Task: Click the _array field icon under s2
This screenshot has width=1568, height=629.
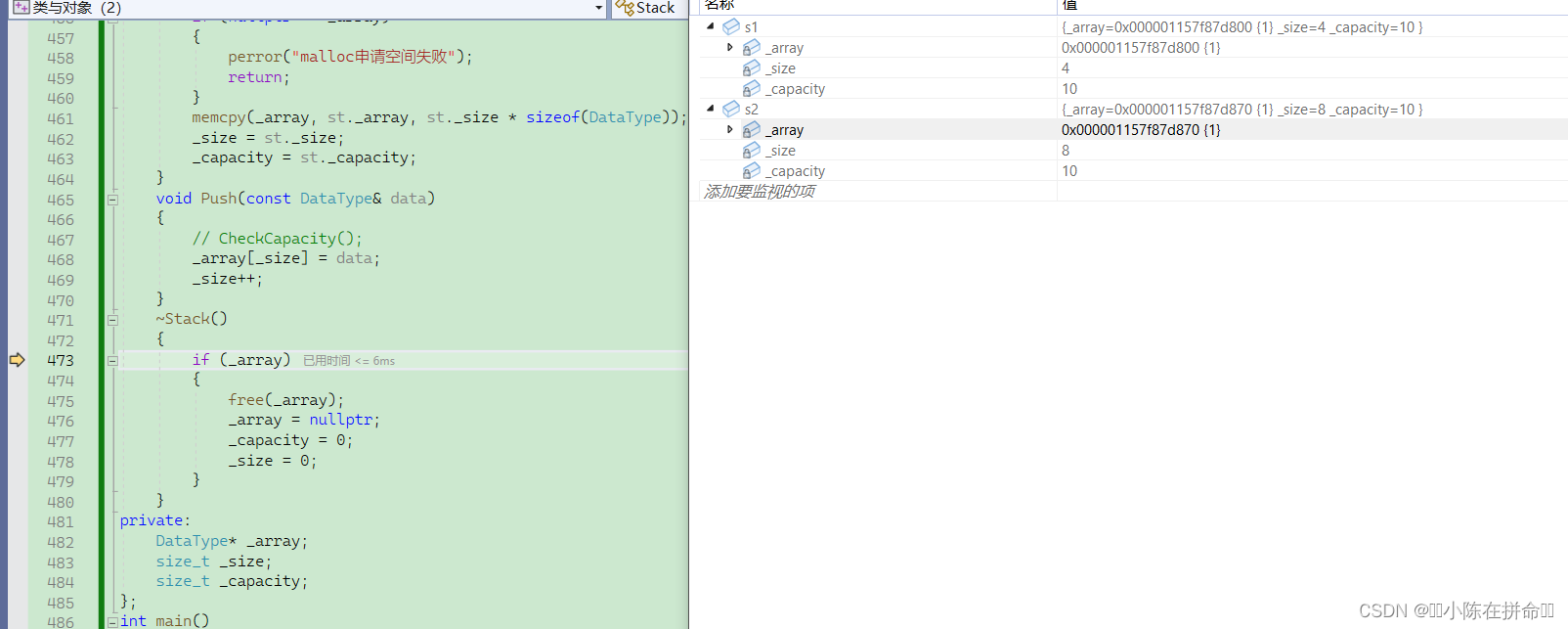Action: 751,129
